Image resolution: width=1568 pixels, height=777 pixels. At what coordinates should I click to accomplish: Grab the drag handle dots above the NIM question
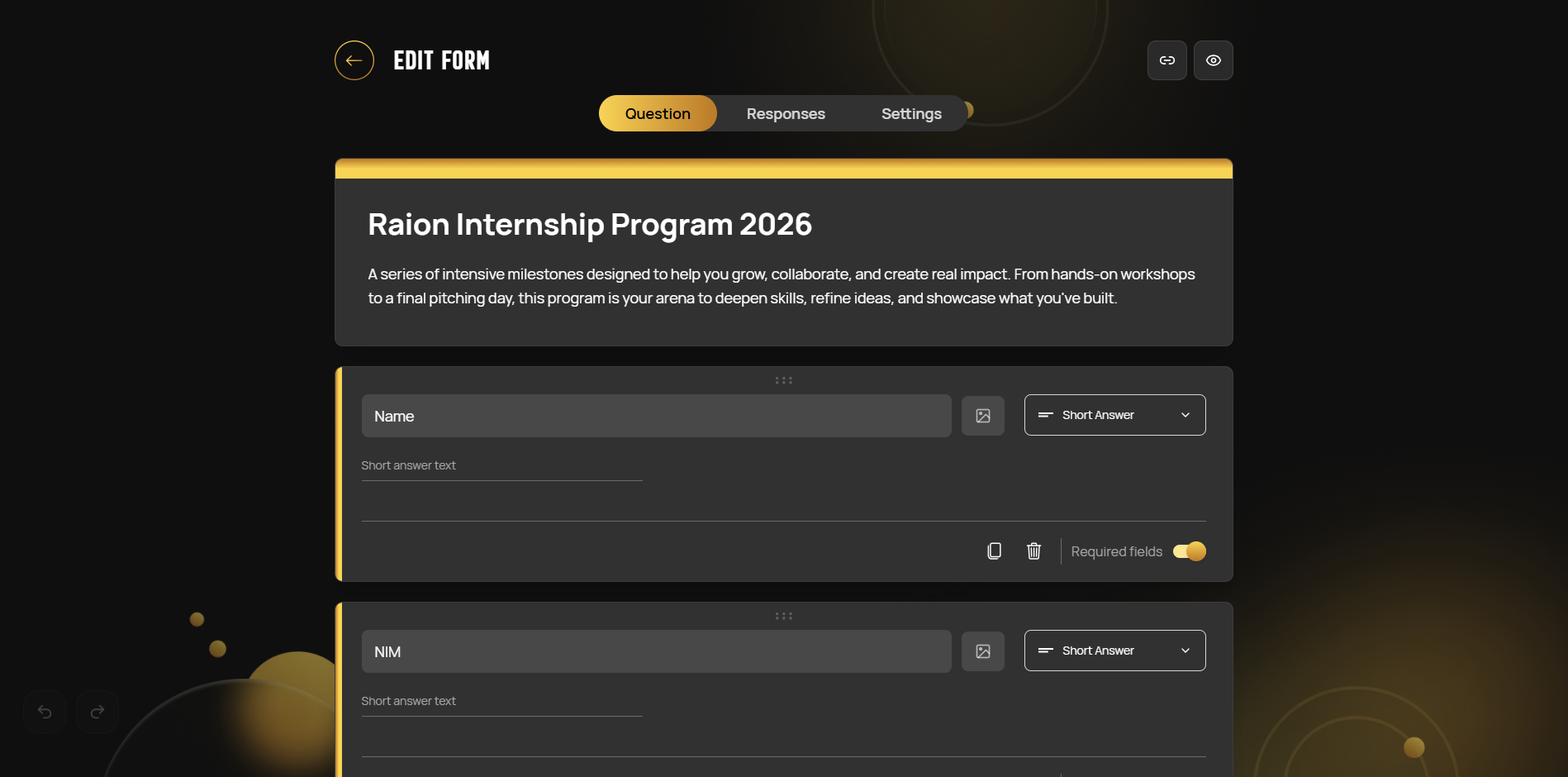pos(784,617)
